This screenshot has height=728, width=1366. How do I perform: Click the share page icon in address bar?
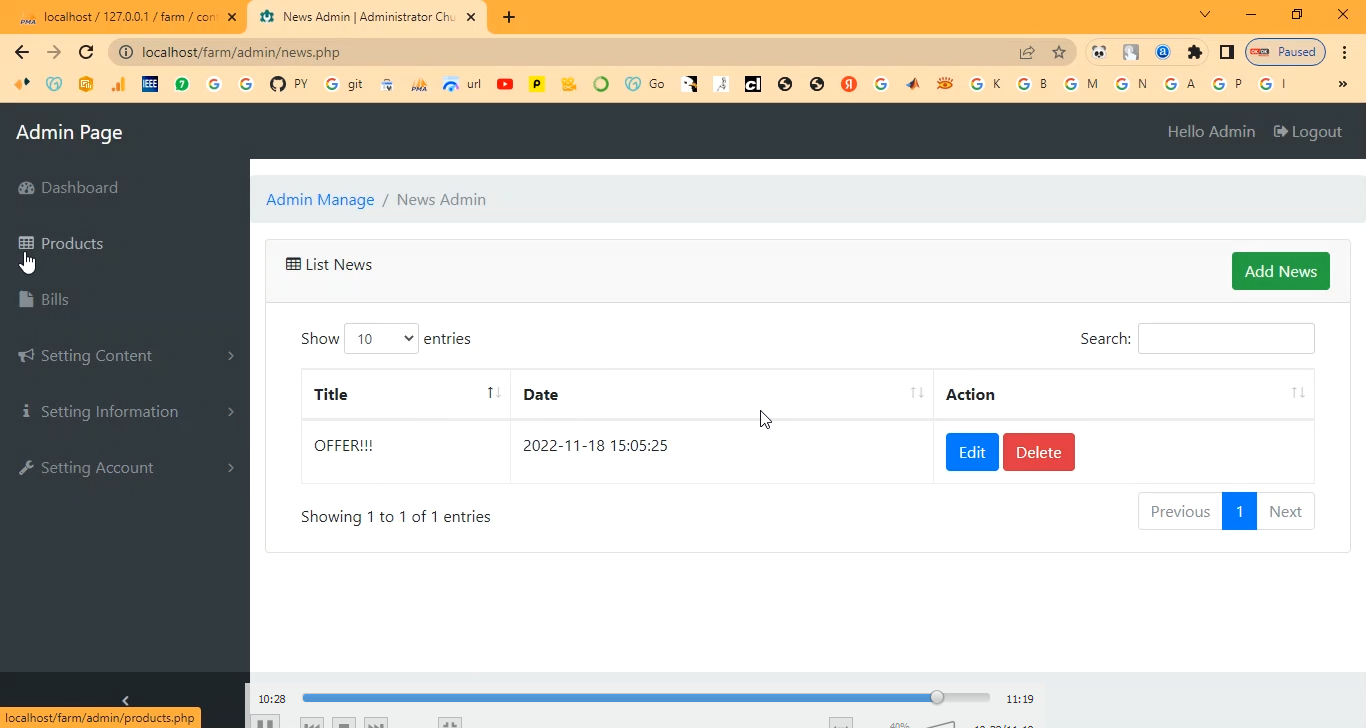[x=1027, y=53]
